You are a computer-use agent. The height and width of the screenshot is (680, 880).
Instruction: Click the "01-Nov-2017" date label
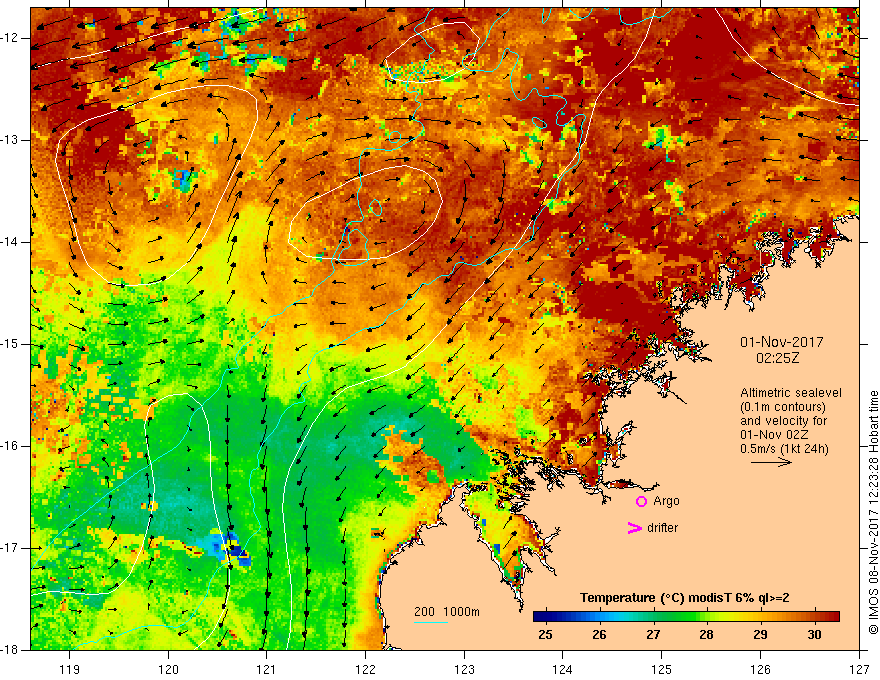(x=782, y=342)
